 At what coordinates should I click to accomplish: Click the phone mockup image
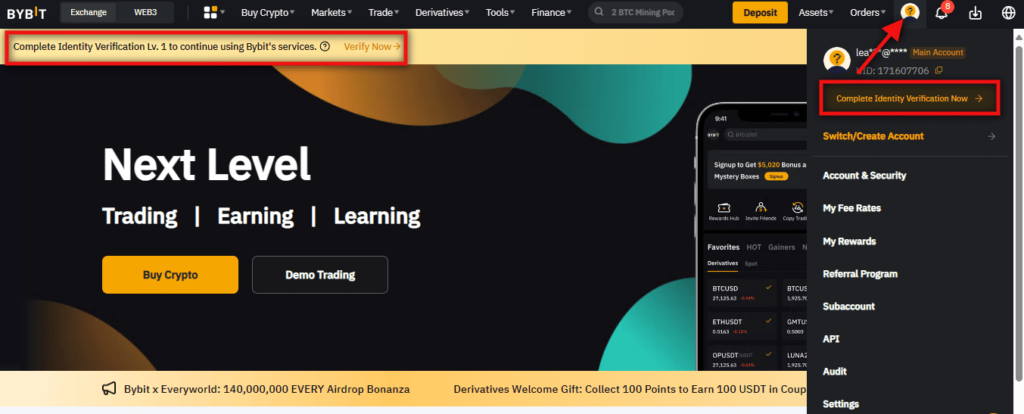click(x=750, y=236)
